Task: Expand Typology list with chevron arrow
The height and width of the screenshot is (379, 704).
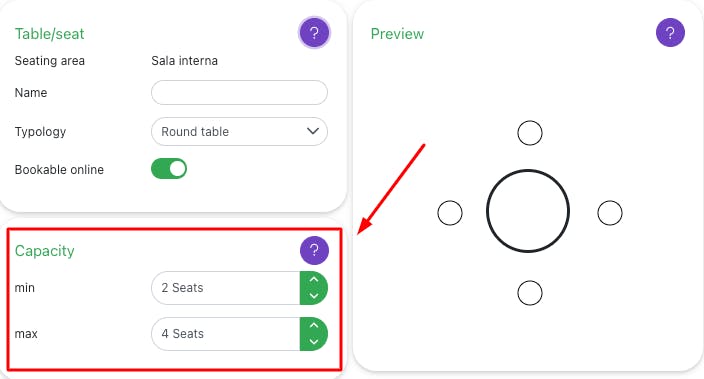Action: (313, 131)
